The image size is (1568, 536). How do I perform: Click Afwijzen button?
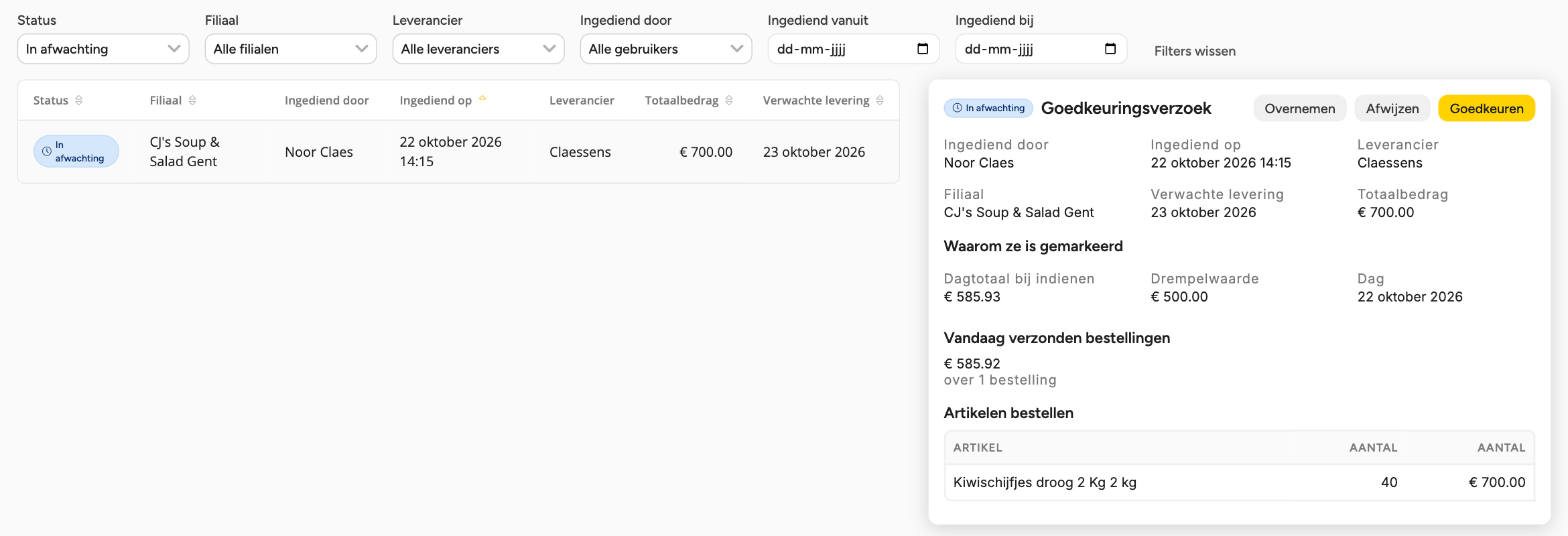[x=1393, y=108]
